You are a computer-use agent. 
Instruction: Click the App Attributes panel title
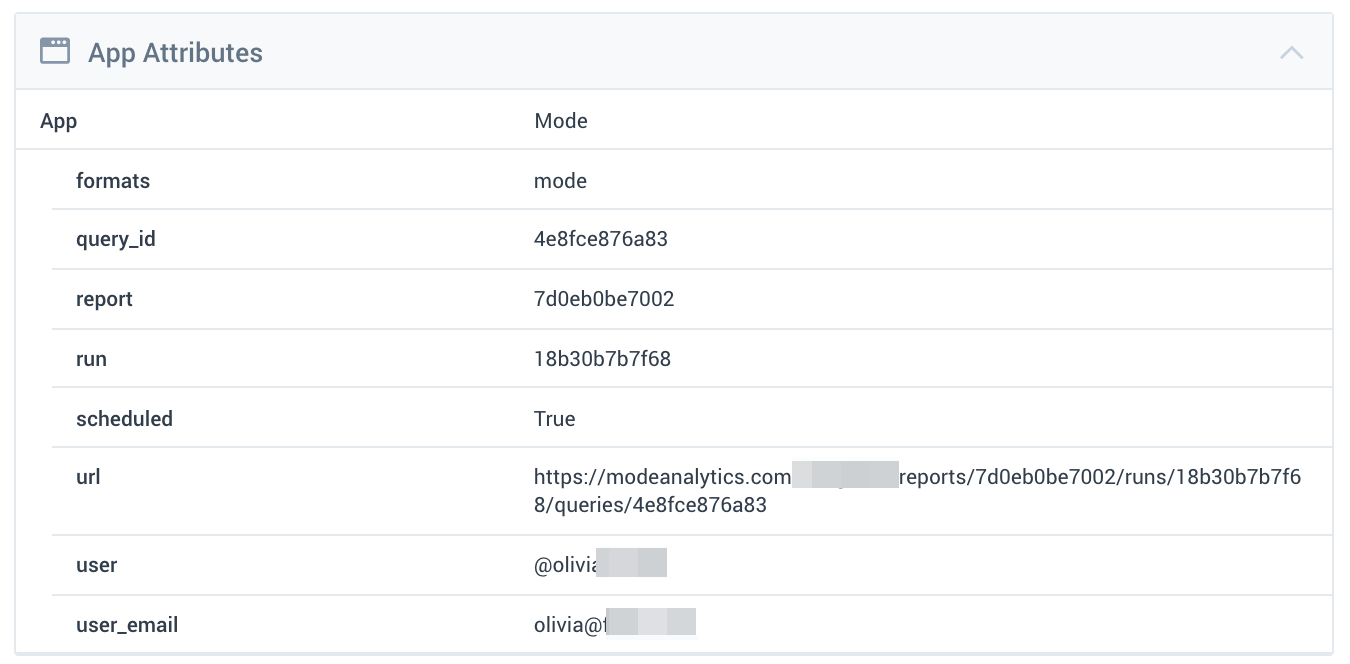175,53
